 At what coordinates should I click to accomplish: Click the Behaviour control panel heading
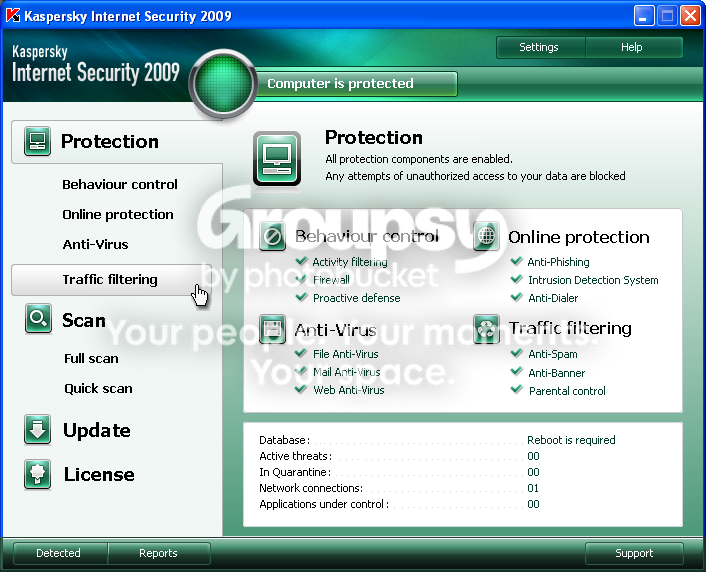367,236
